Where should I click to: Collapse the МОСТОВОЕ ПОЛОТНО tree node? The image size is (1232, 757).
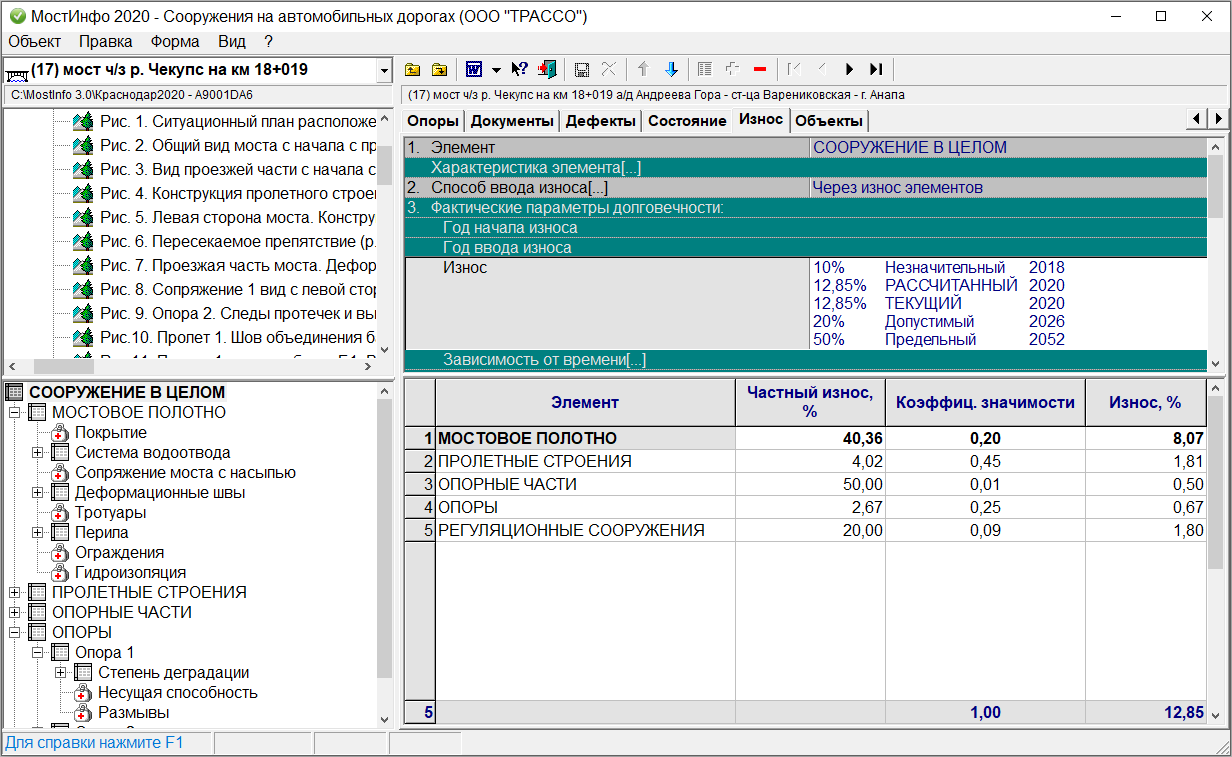point(14,413)
